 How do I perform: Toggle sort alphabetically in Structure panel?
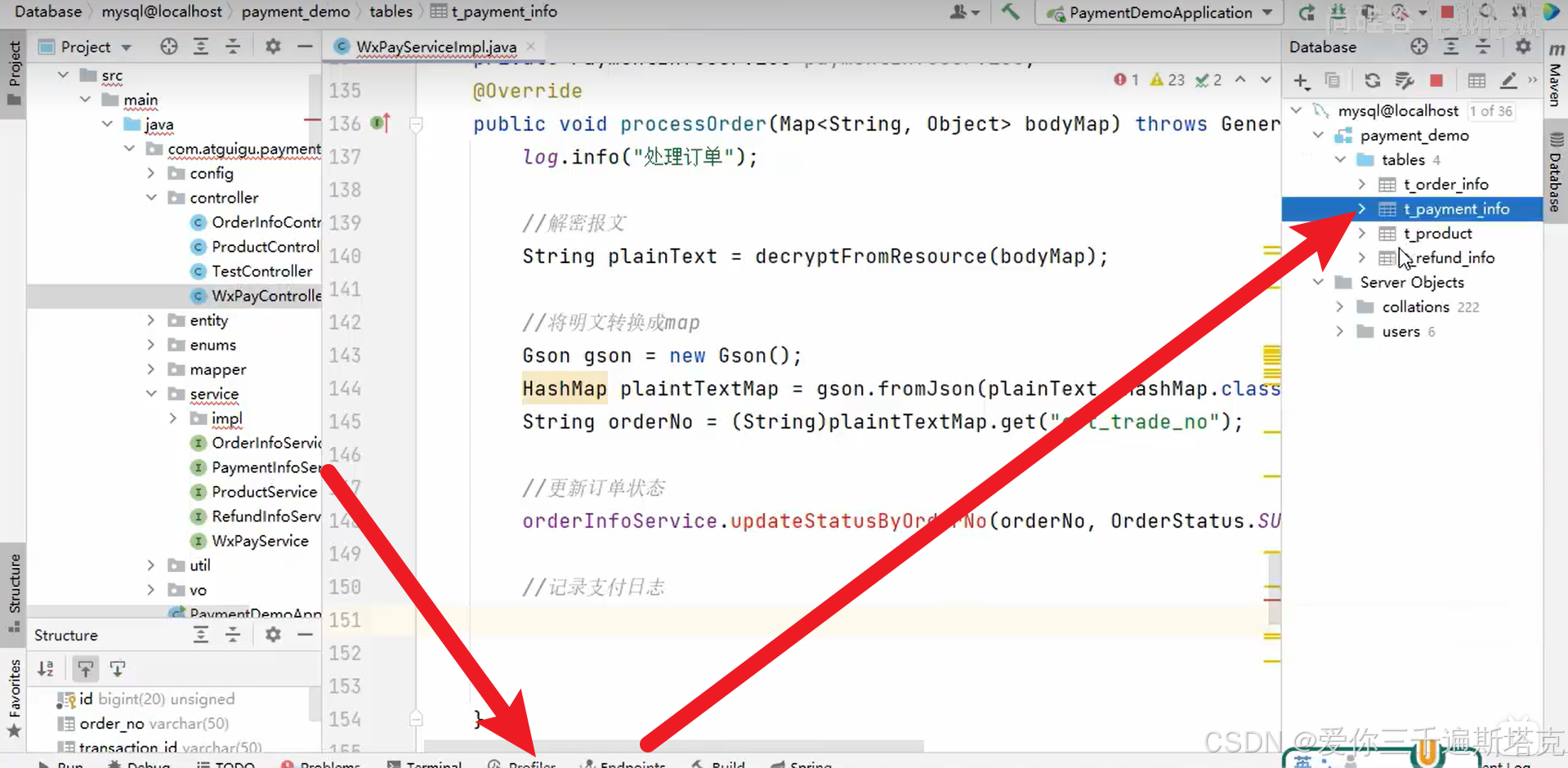46,669
